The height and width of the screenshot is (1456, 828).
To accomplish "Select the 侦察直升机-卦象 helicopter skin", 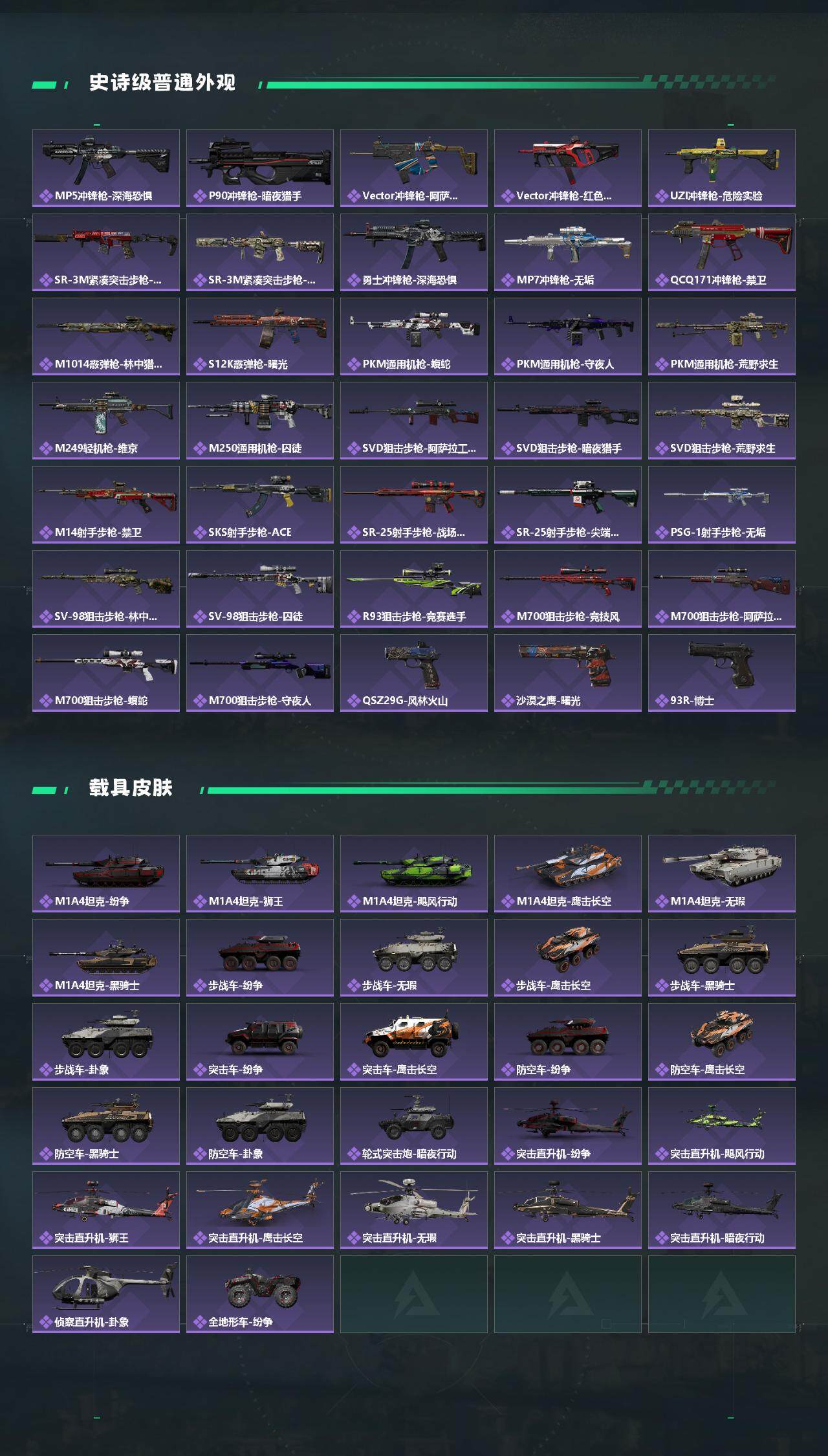I will [106, 1294].
